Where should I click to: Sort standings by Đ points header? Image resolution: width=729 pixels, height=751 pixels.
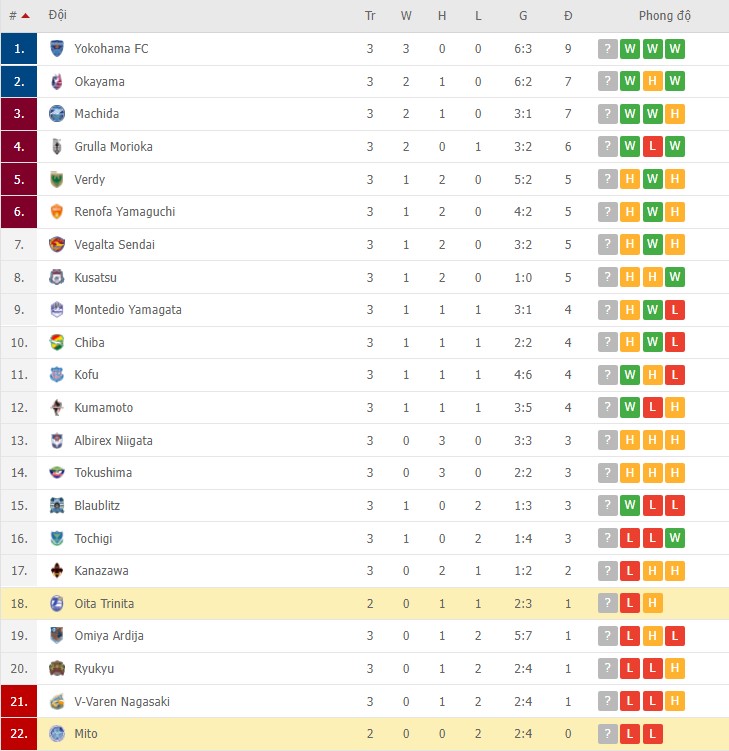point(568,16)
